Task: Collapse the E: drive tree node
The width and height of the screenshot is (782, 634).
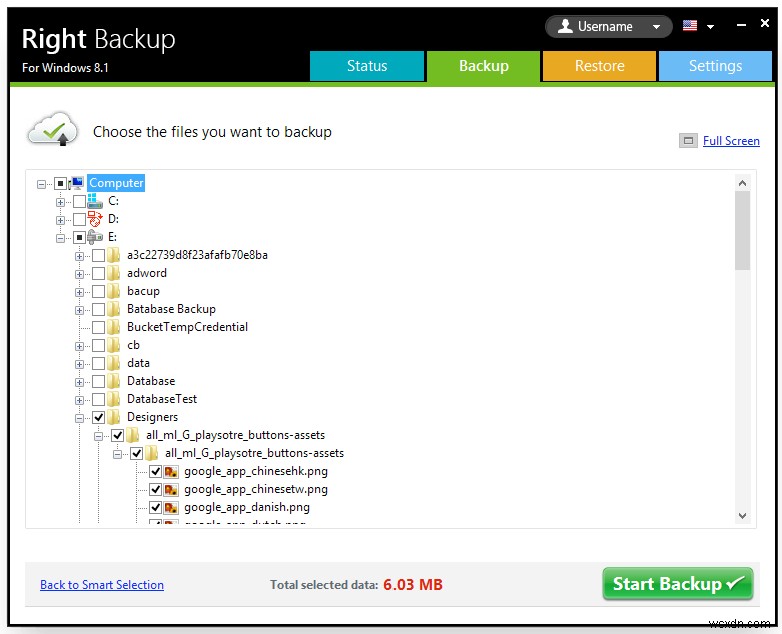Action: point(61,237)
